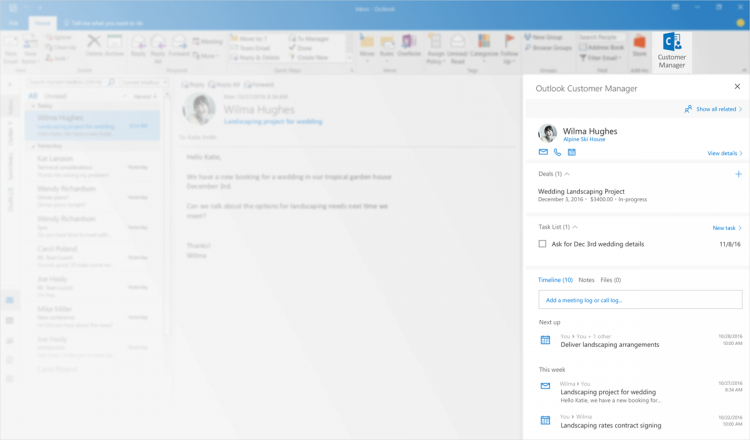The image size is (750, 440).
Task: Click the Forward button in the ribbon
Action: (x=179, y=46)
